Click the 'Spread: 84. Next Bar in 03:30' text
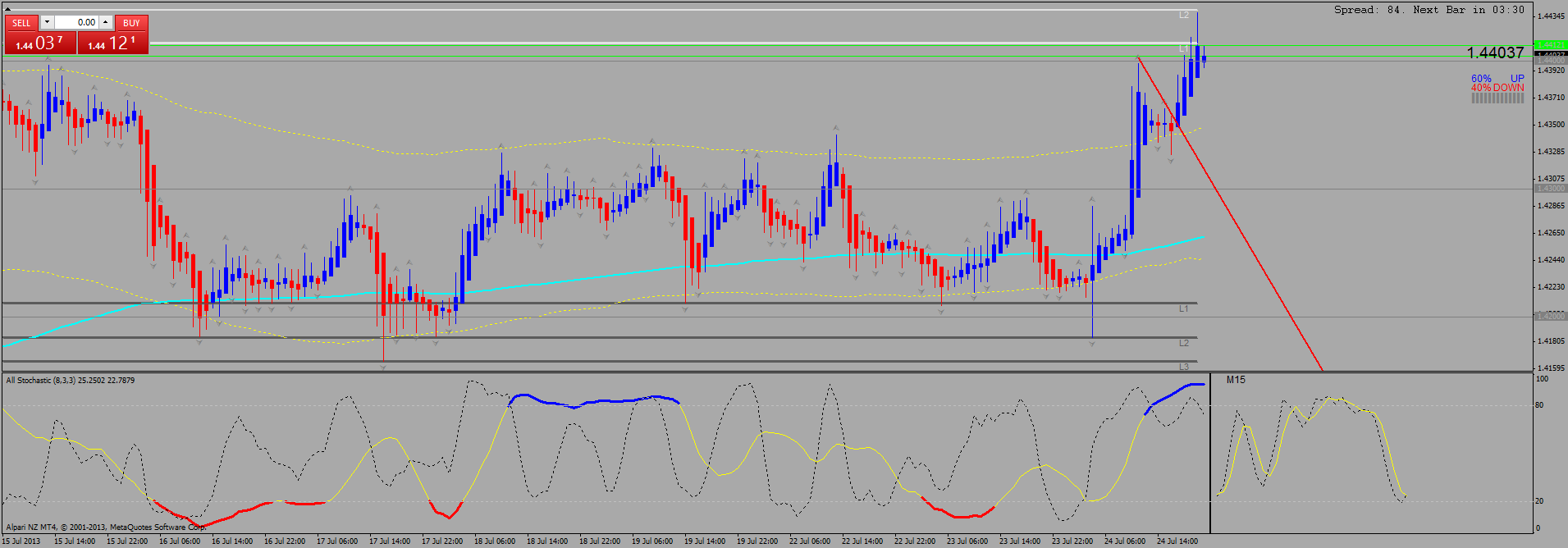The image size is (1568, 548). pyautogui.click(x=1429, y=10)
